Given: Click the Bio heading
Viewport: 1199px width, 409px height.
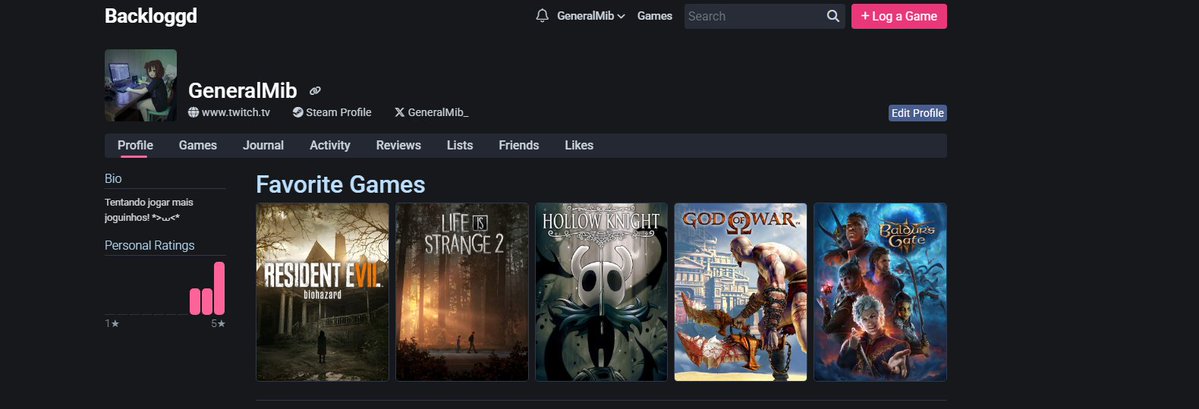Looking at the screenshot, I should point(113,179).
